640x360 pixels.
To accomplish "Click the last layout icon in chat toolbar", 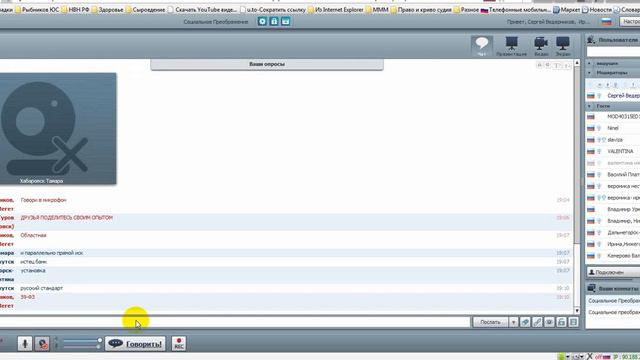I will pyautogui.click(x=573, y=322).
